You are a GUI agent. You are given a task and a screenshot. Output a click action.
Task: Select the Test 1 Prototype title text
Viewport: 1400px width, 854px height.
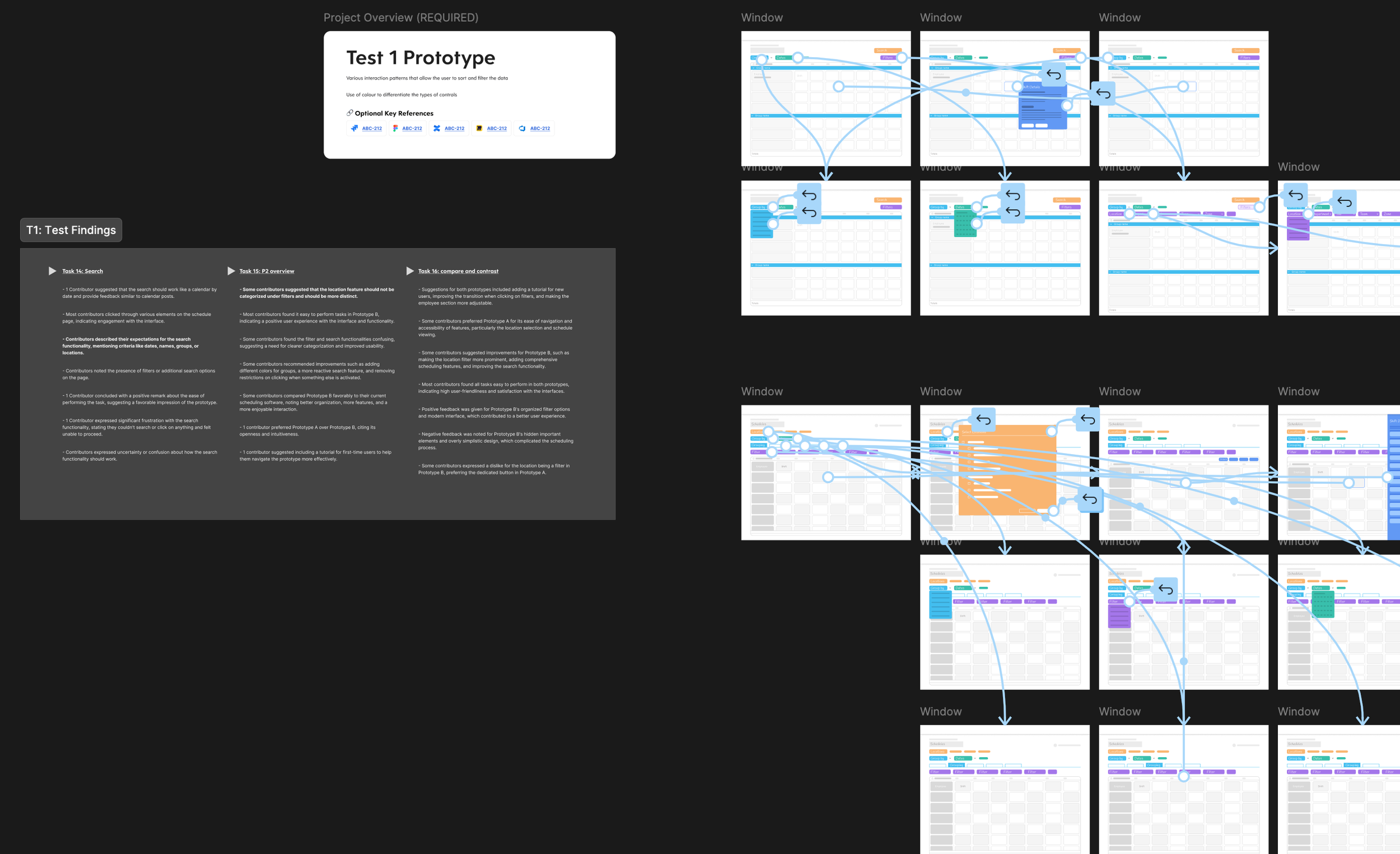coord(421,57)
